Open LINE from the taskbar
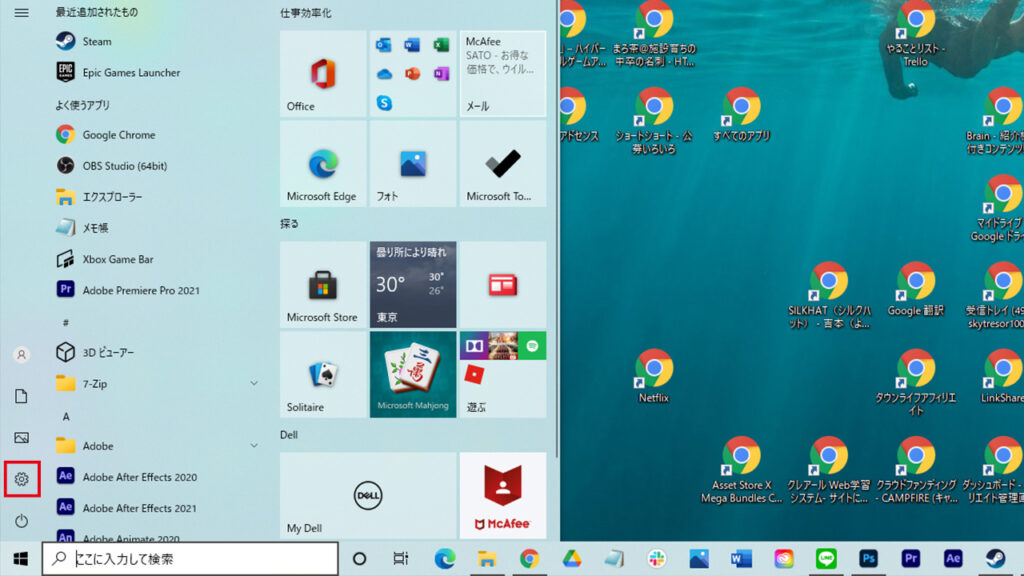This screenshot has width=1024, height=576. [x=826, y=559]
